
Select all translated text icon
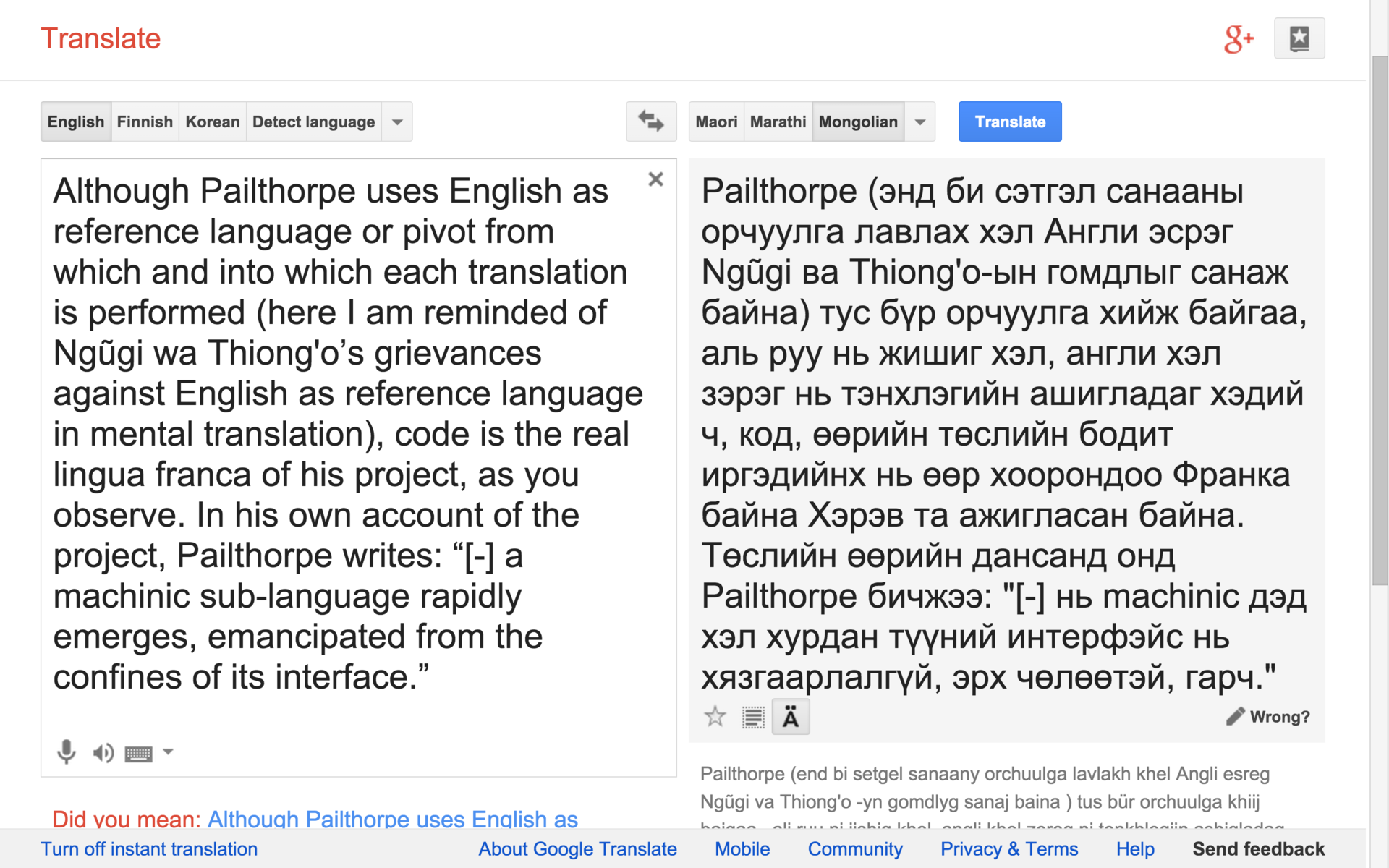pos(752,717)
